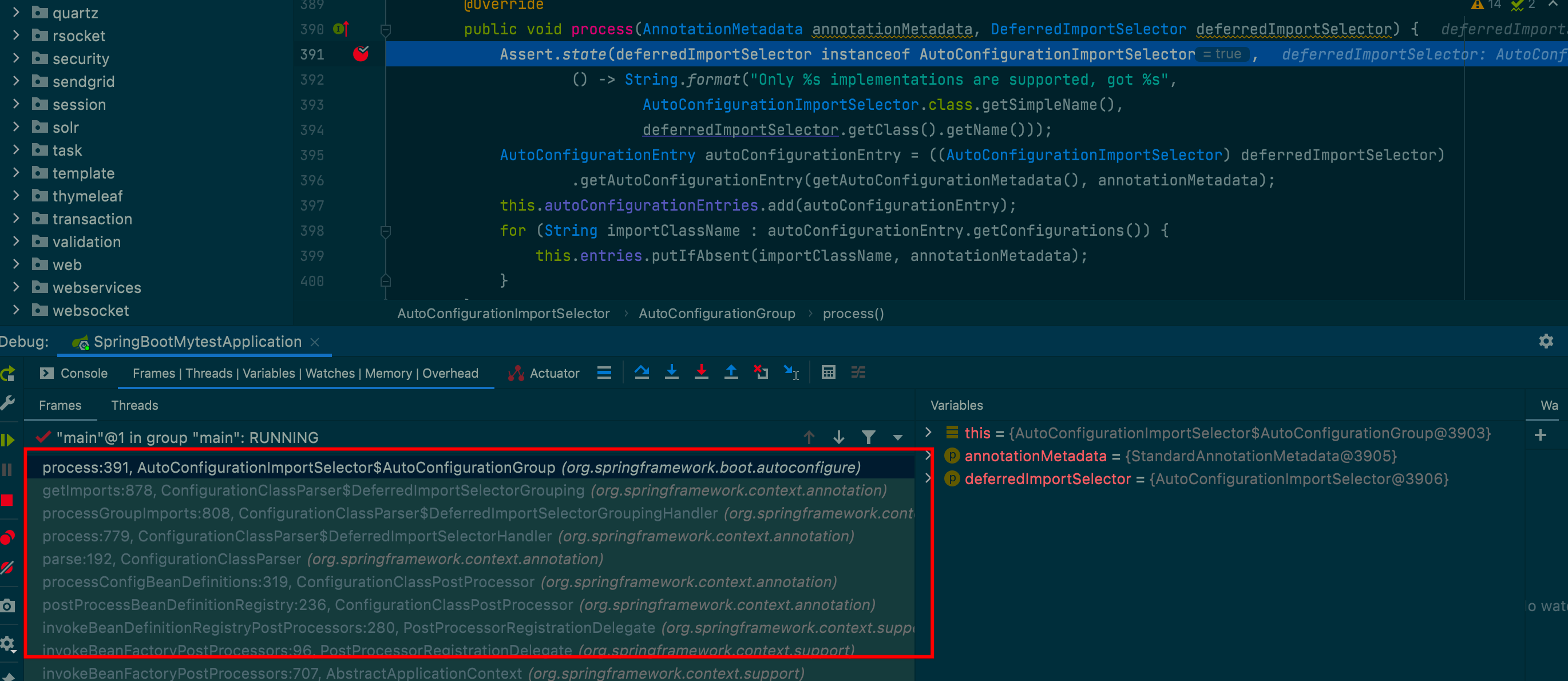The image size is (1568, 681).
Task: Click the frames filter funnel icon
Action: click(869, 437)
